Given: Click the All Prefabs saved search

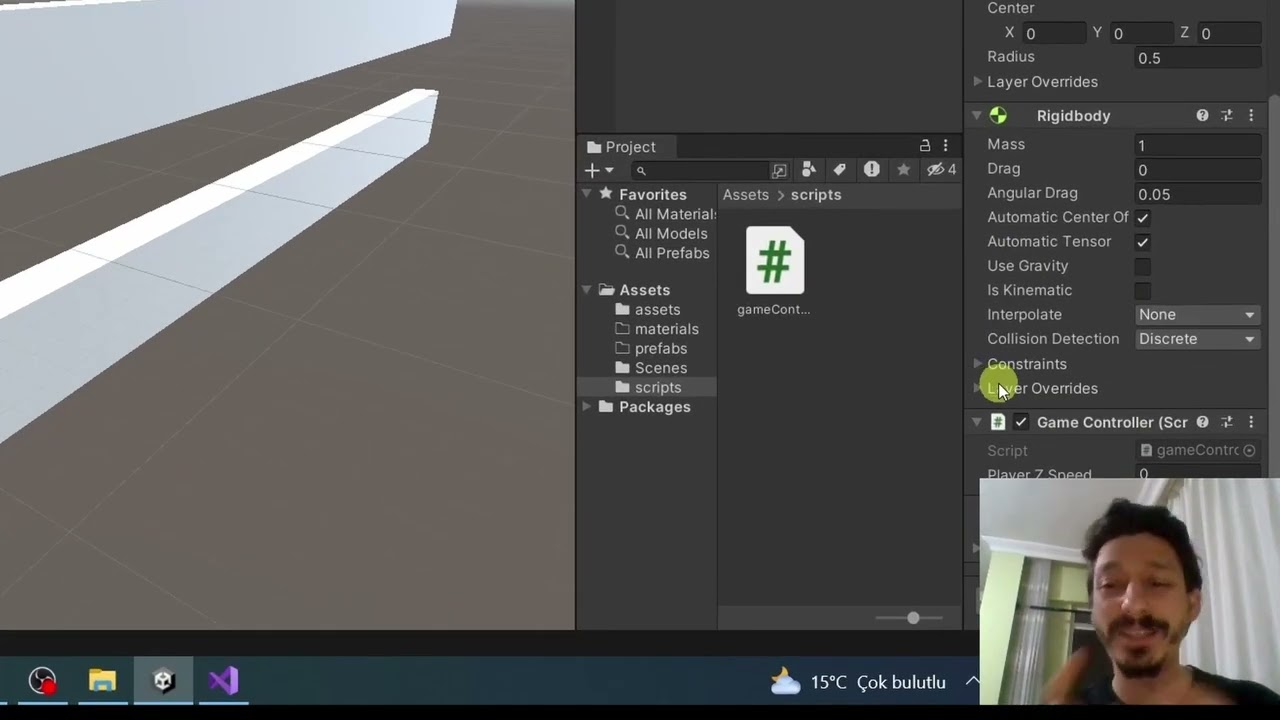Looking at the screenshot, I should click(x=672, y=253).
